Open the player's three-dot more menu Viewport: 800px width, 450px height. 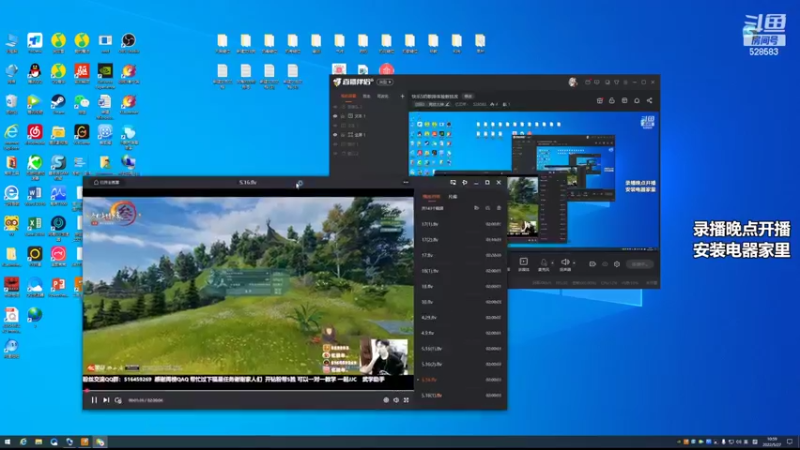tap(406, 182)
